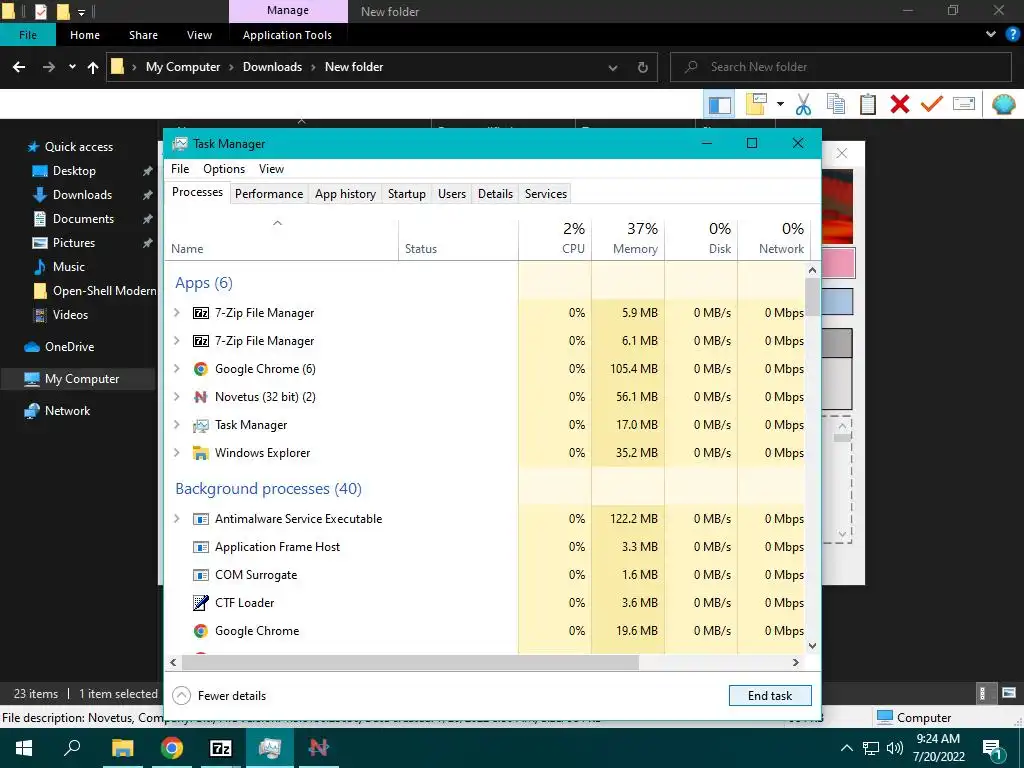Screen dimensions: 1024x768
Task: Select Documents in navigation pane
Action: point(83,219)
